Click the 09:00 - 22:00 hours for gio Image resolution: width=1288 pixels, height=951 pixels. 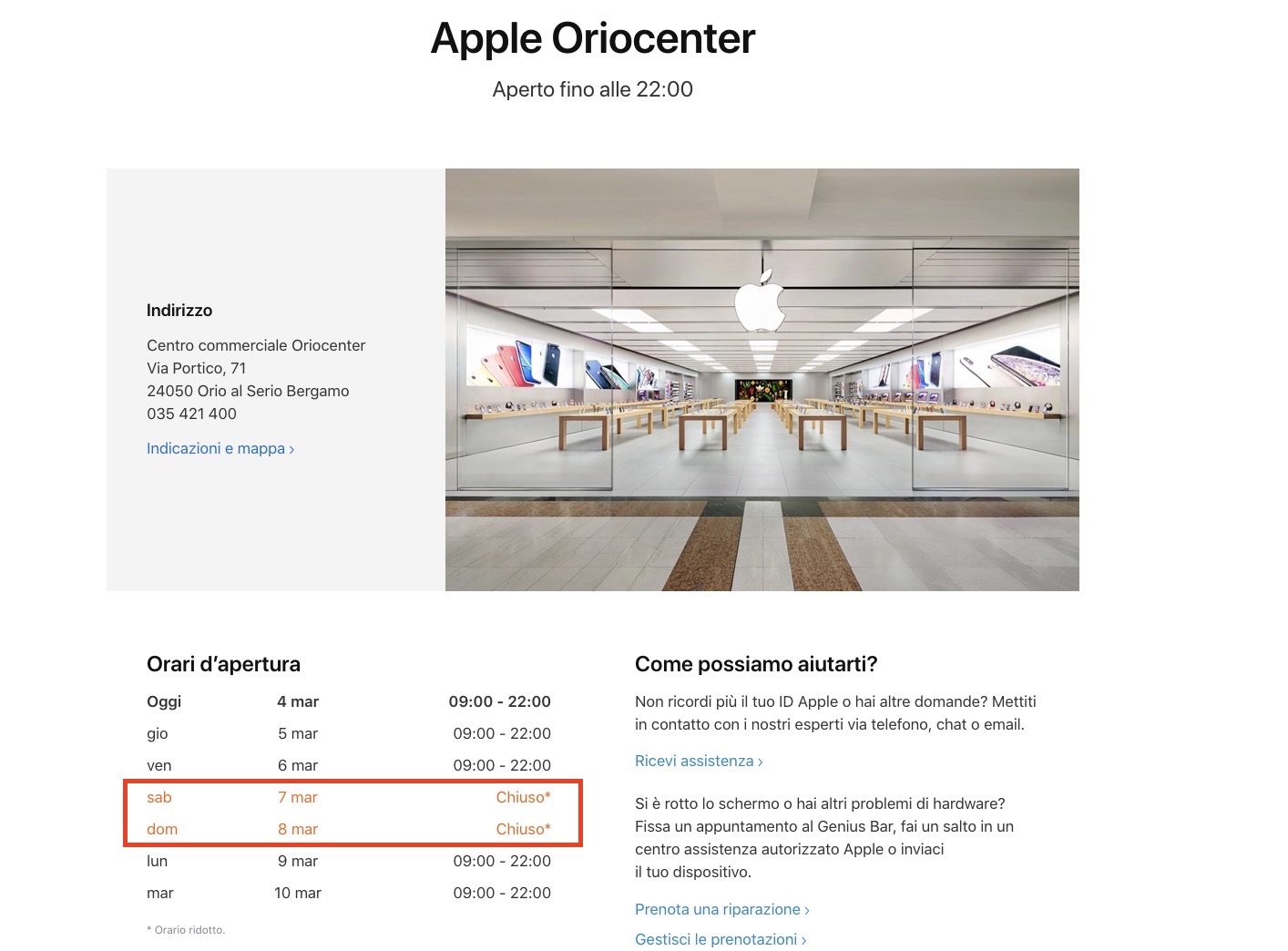[x=502, y=733]
